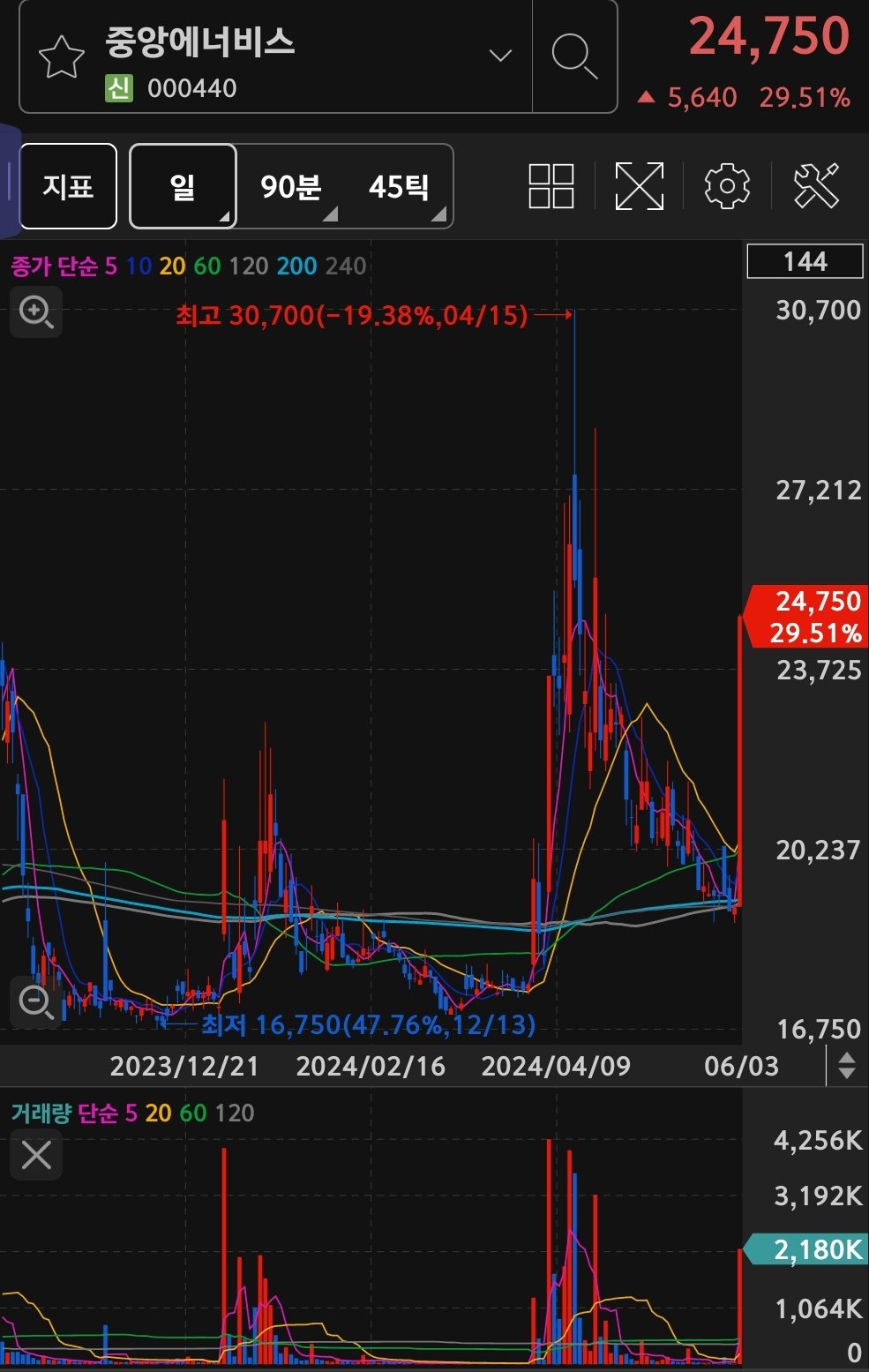The height and width of the screenshot is (1372, 869).
Task: Tap the 4,256K volume axis label
Action: coord(818,1140)
